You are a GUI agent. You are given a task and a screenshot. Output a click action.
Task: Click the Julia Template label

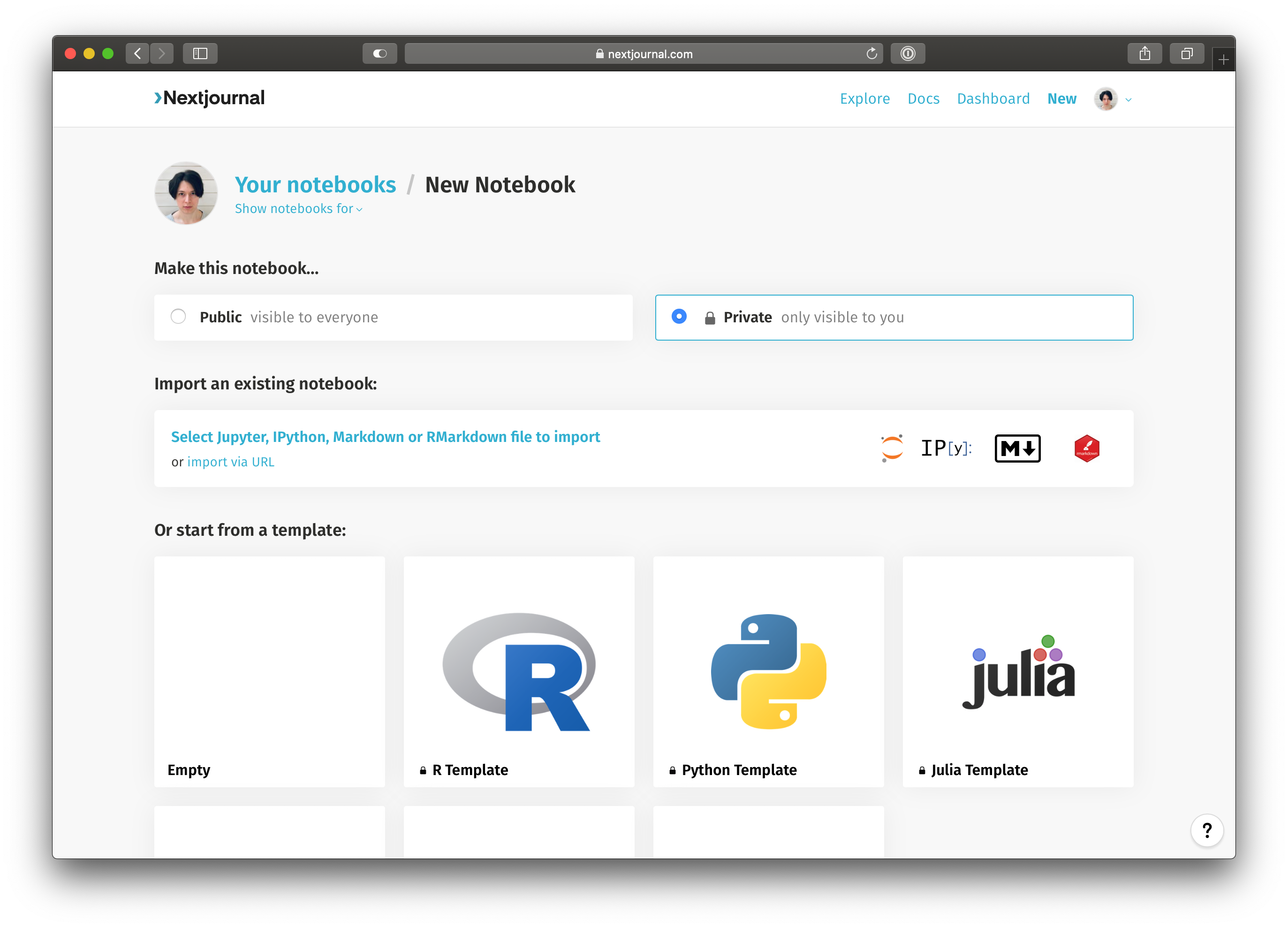pyautogui.click(x=979, y=769)
